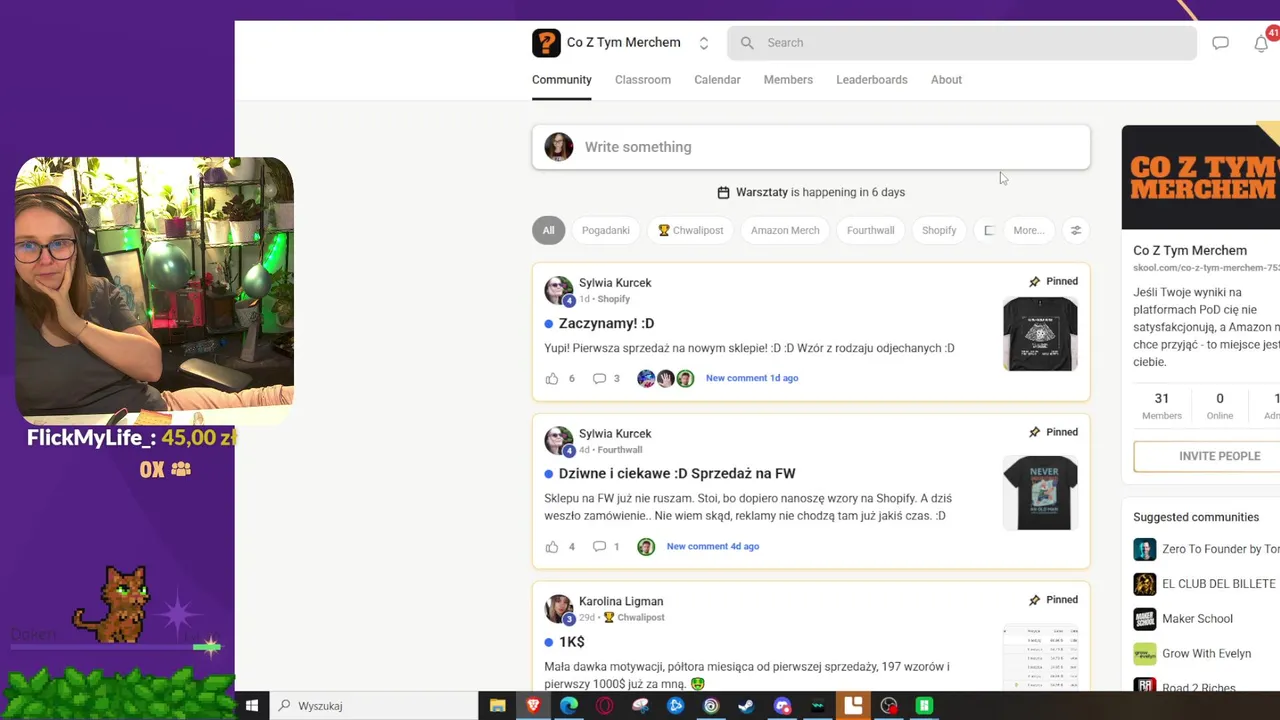Screen dimensions: 1280x720
Task: Click your profile avatar in Write something
Action: (x=558, y=147)
